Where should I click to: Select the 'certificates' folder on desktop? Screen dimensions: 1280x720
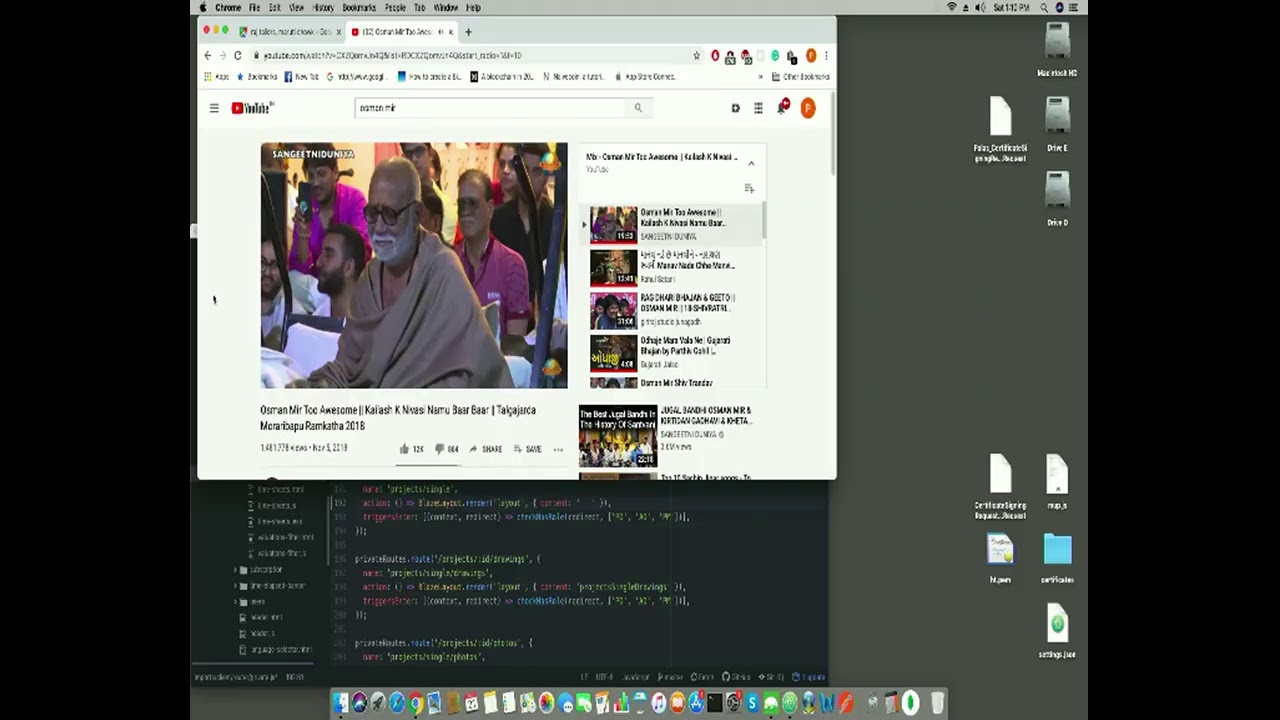coord(1057,558)
